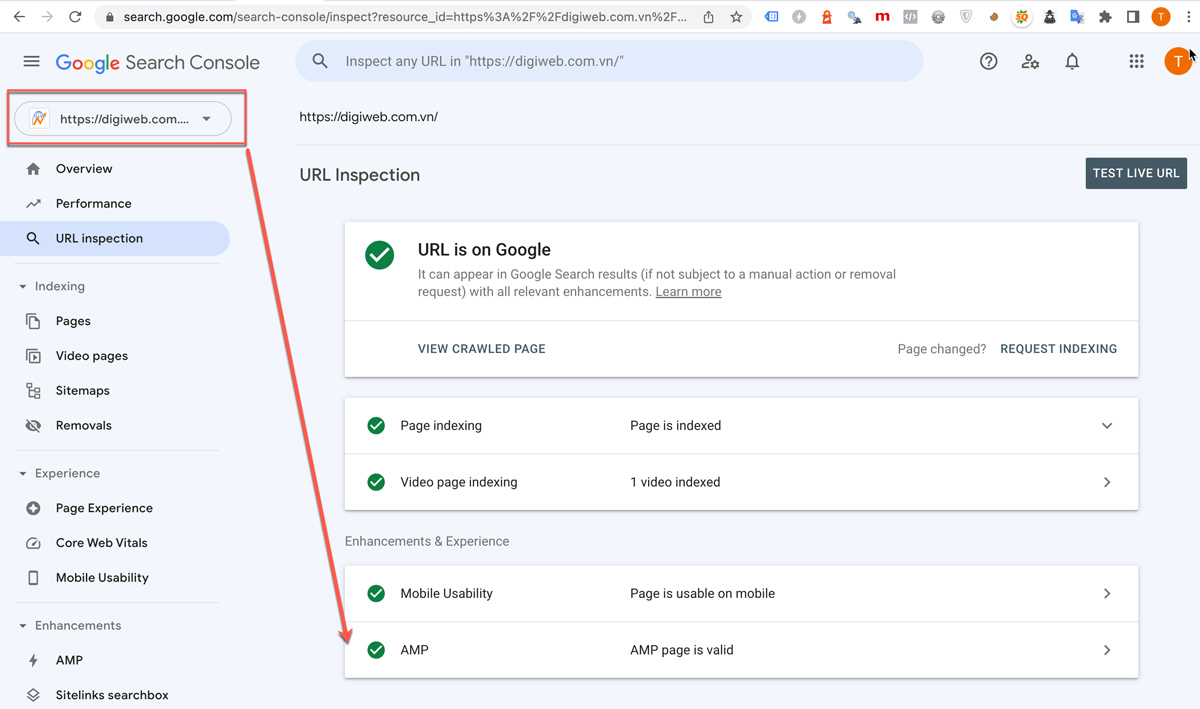Click the magnifier icon in the search bar

[x=320, y=61]
